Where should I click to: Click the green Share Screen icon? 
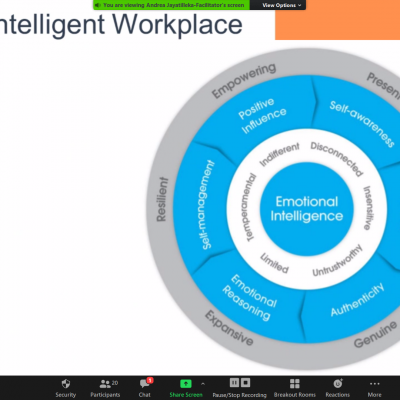186,384
